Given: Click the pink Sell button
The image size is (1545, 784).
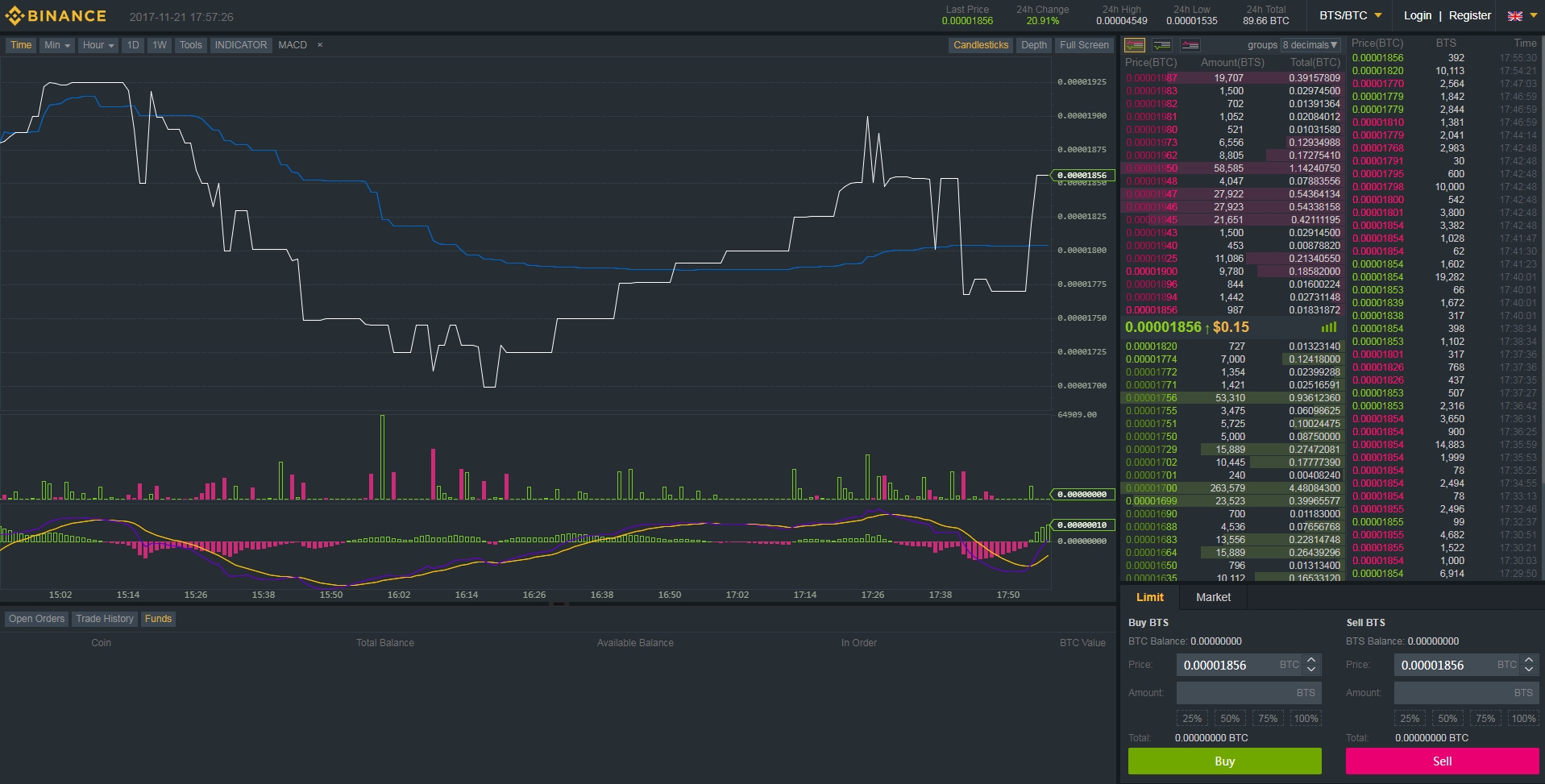Looking at the screenshot, I should (1443, 761).
